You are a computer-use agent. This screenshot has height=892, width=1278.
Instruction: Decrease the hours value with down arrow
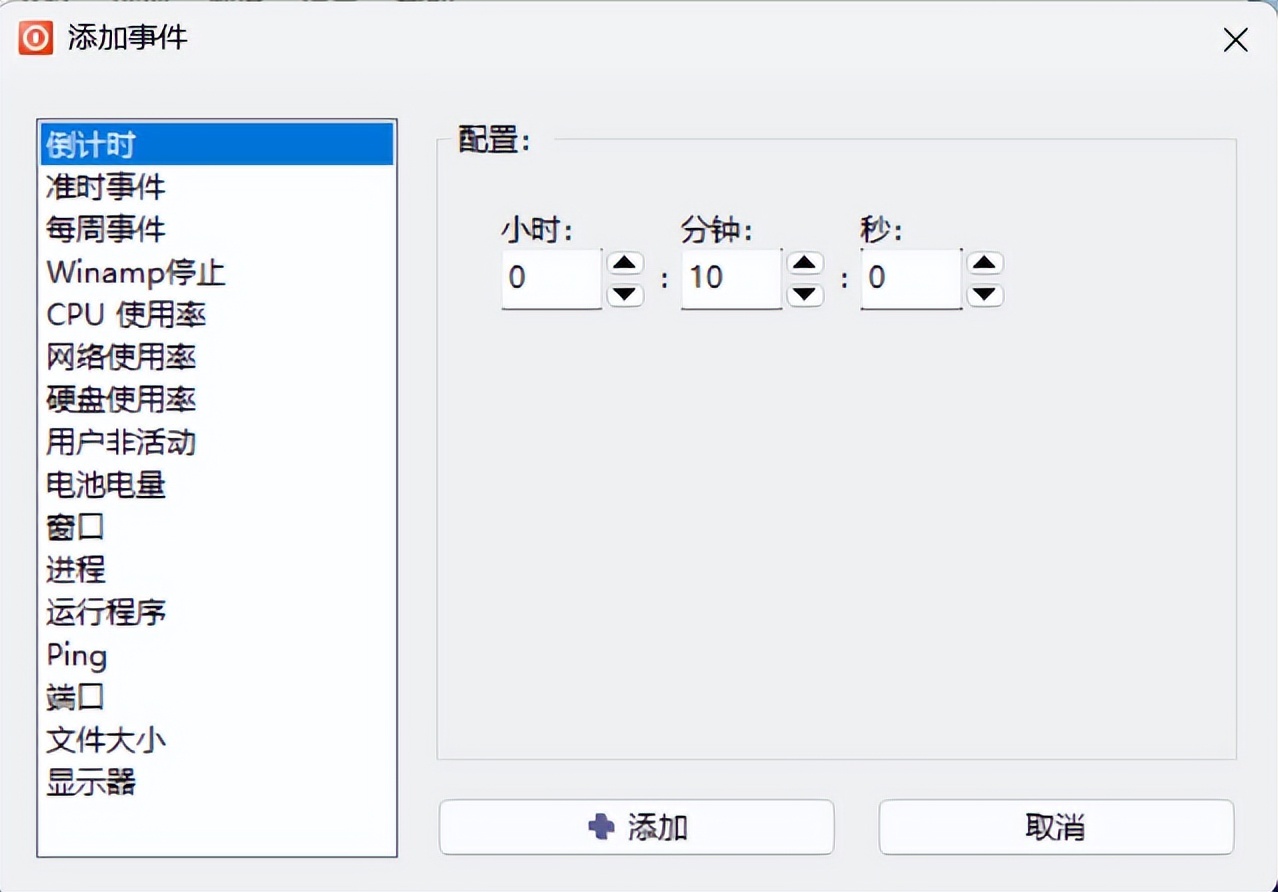625,294
